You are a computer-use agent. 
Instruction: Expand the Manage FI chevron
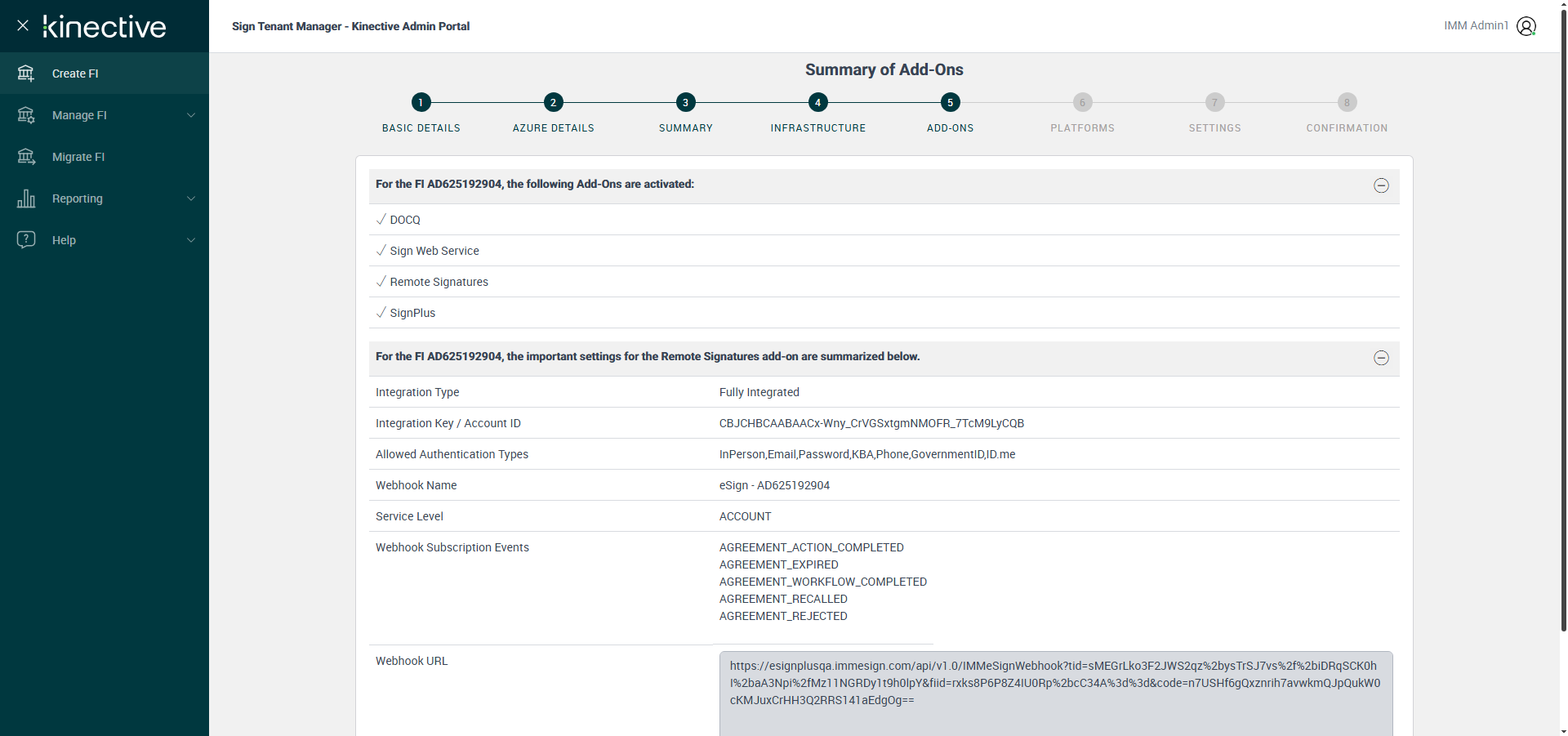pyautogui.click(x=191, y=115)
